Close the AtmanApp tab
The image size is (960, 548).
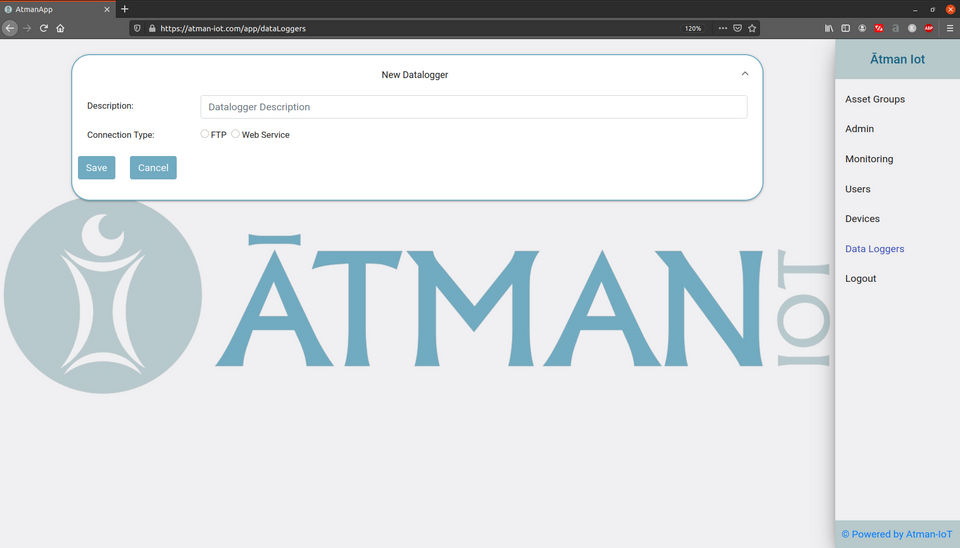pos(107,9)
